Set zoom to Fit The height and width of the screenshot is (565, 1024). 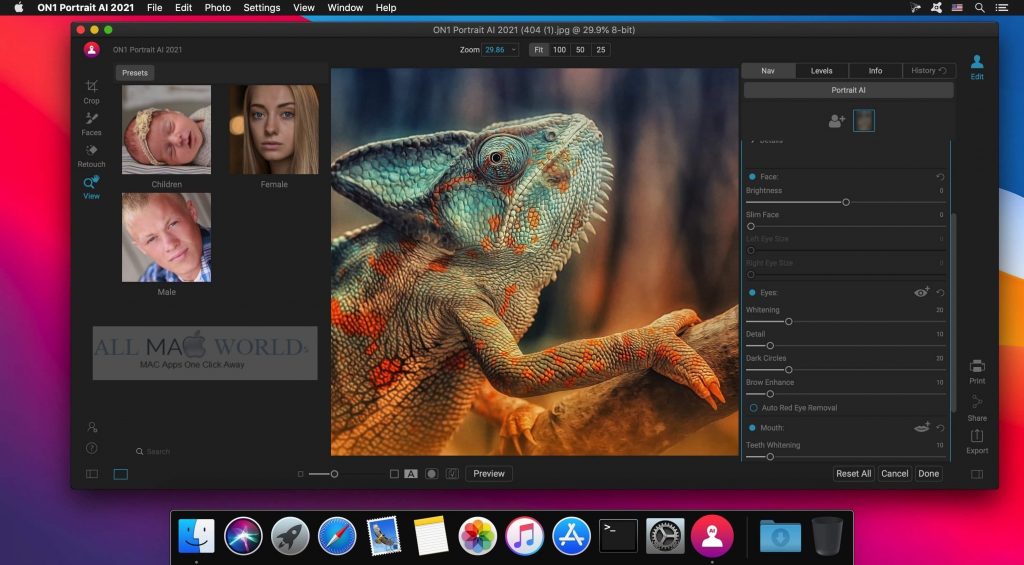pyautogui.click(x=539, y=50)
